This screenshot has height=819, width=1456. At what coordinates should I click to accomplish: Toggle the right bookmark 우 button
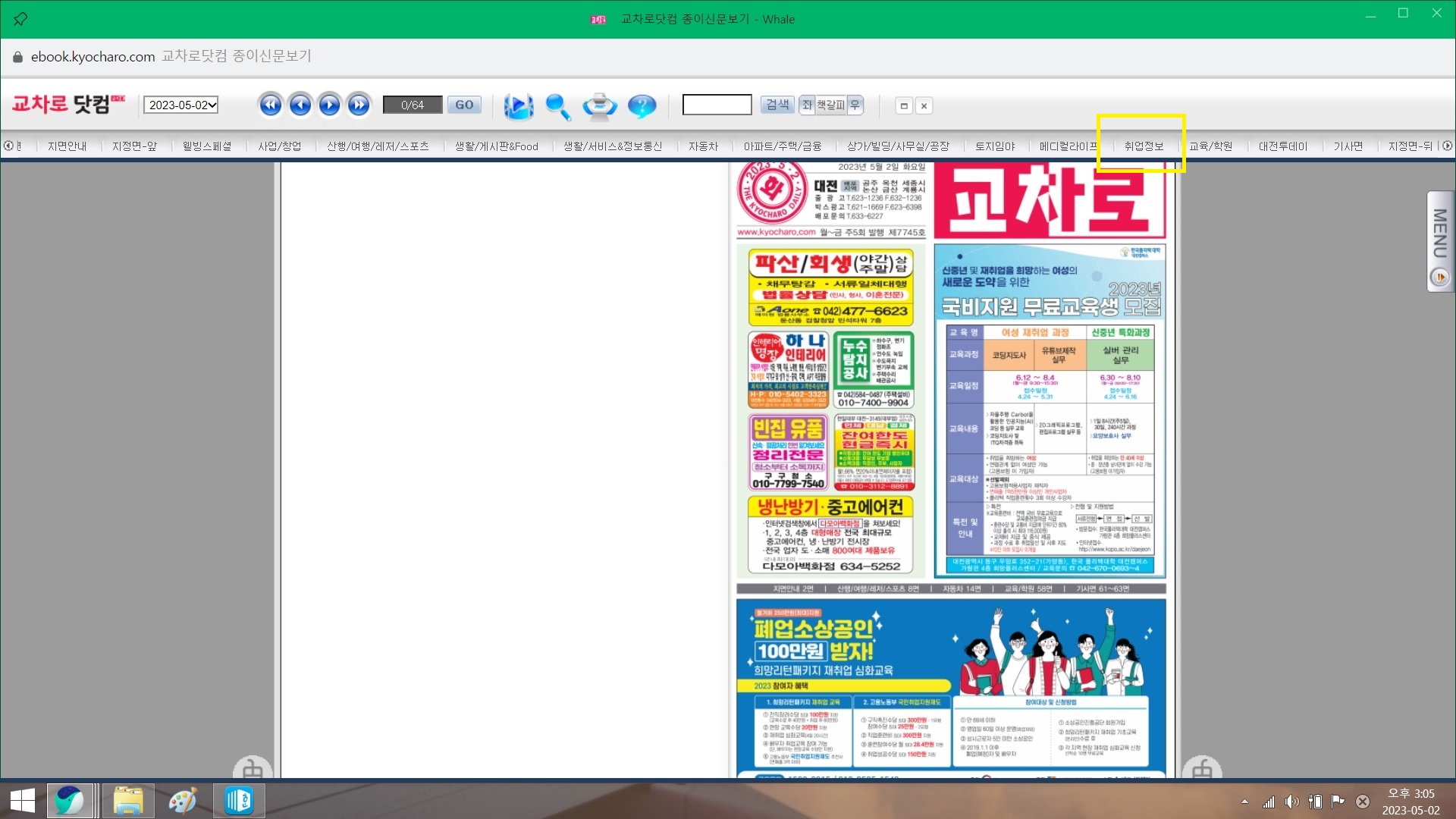click(x=855, y=105)
